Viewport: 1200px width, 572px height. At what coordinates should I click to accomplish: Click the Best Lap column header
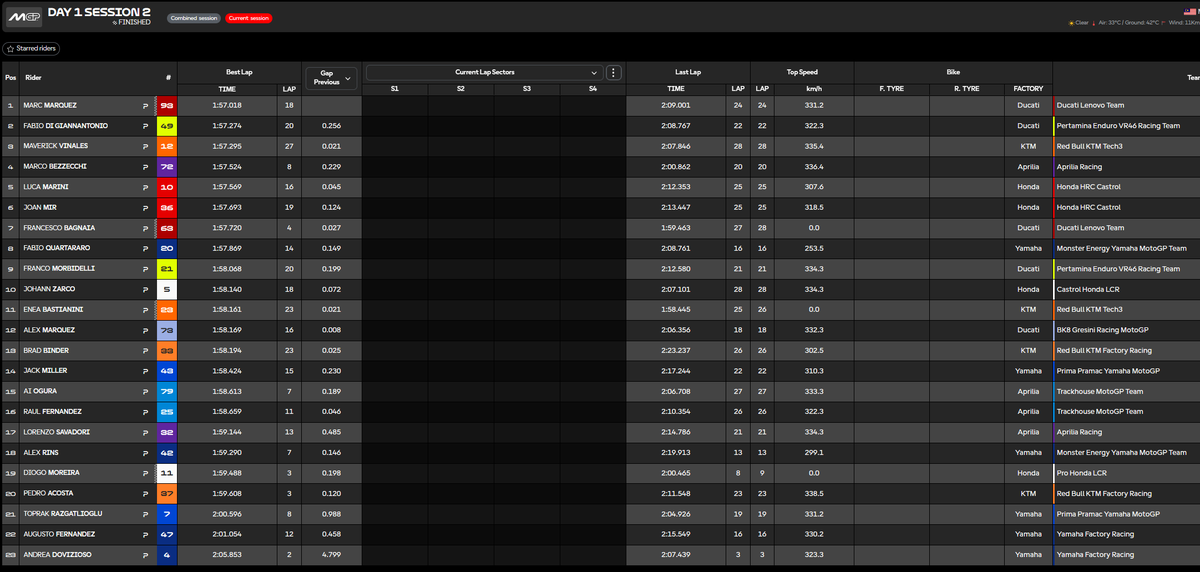240,72
